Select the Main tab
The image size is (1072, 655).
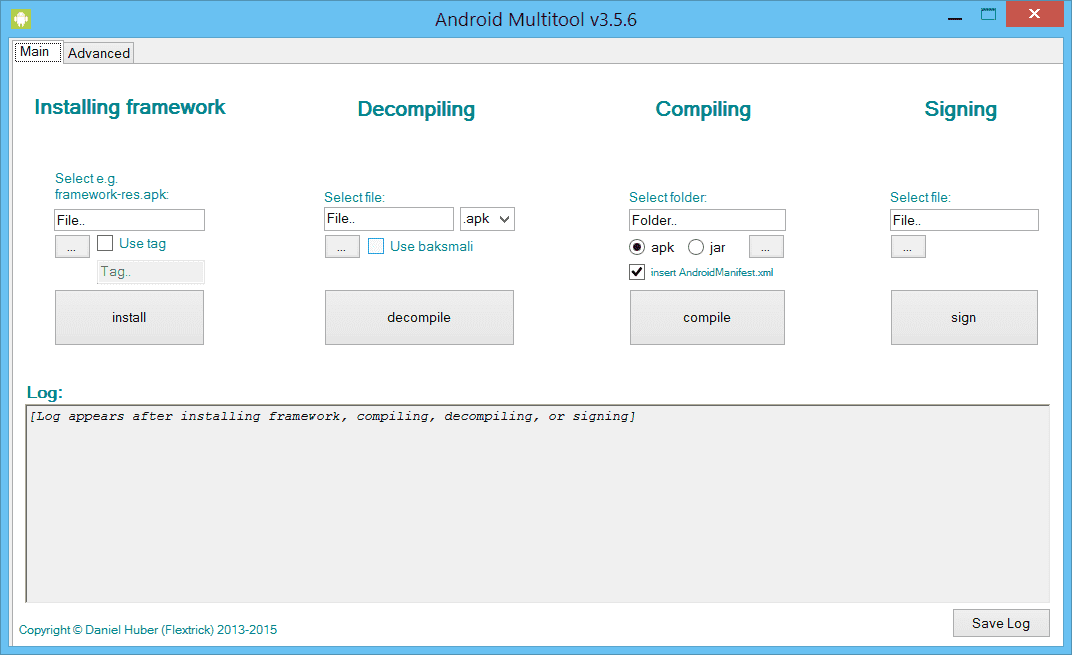(35, 52)
